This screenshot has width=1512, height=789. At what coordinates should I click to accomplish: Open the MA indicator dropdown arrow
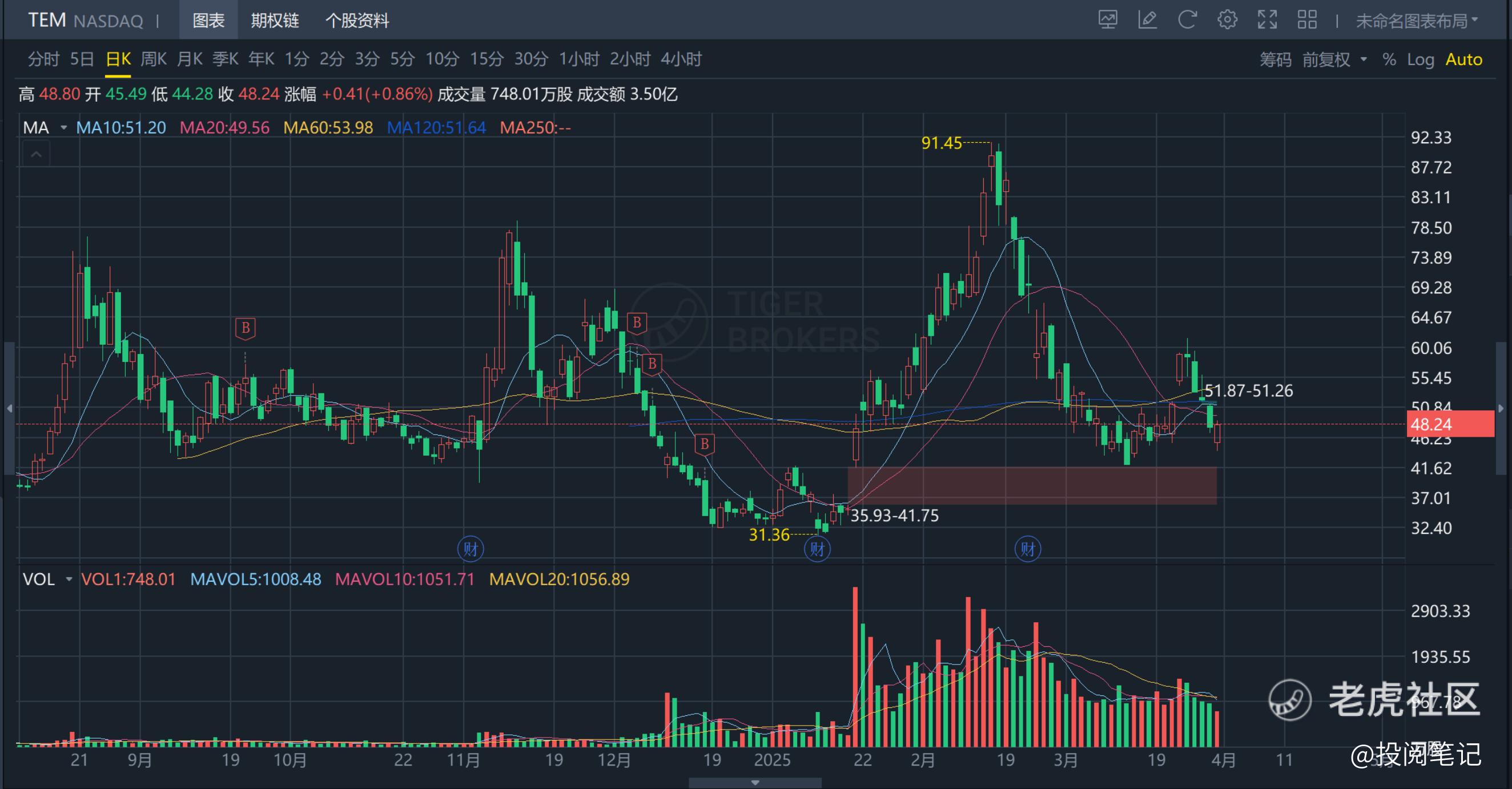(x=63, y=128)
